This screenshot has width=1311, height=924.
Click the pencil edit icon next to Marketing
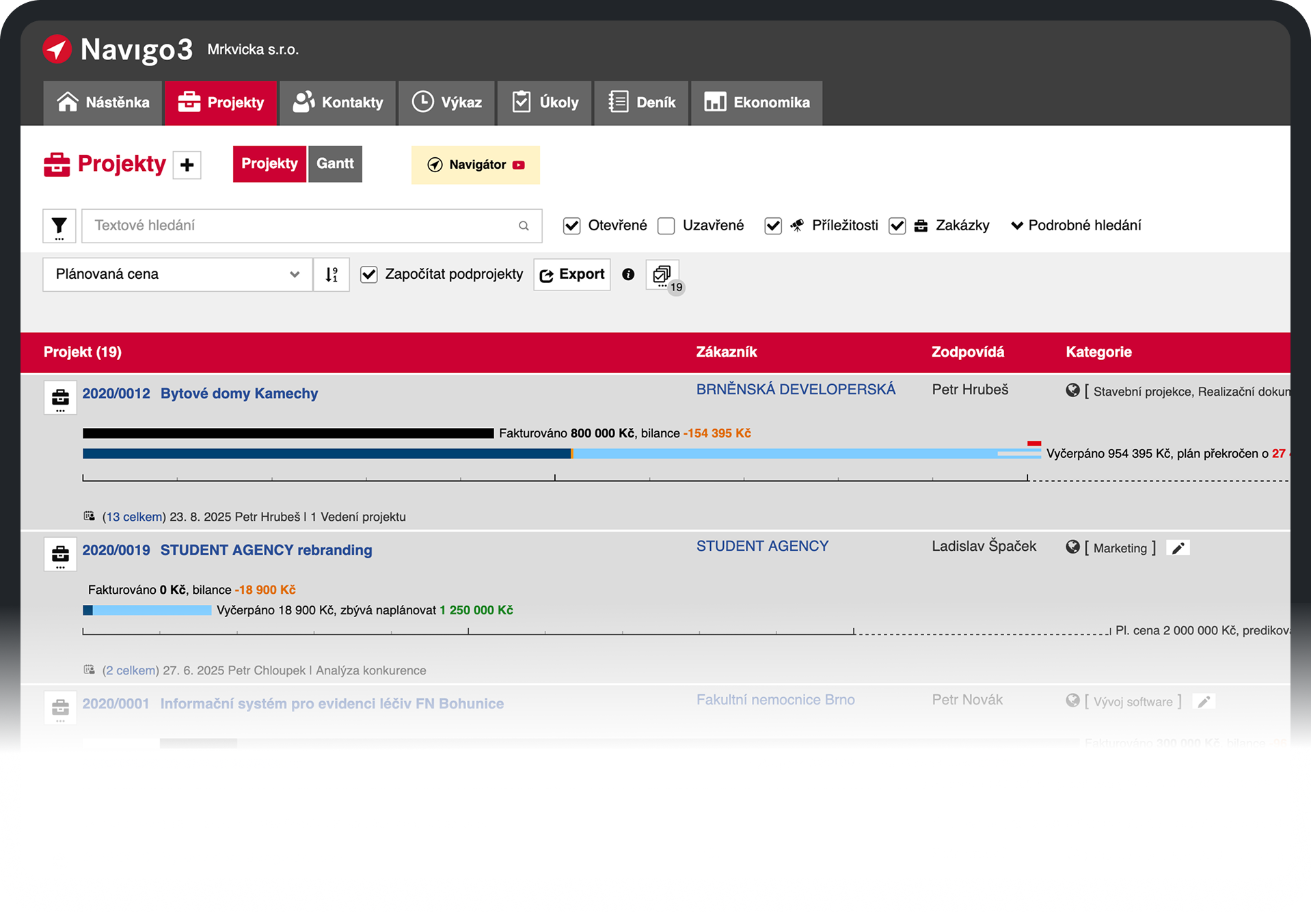click(x=1178, y=548)
